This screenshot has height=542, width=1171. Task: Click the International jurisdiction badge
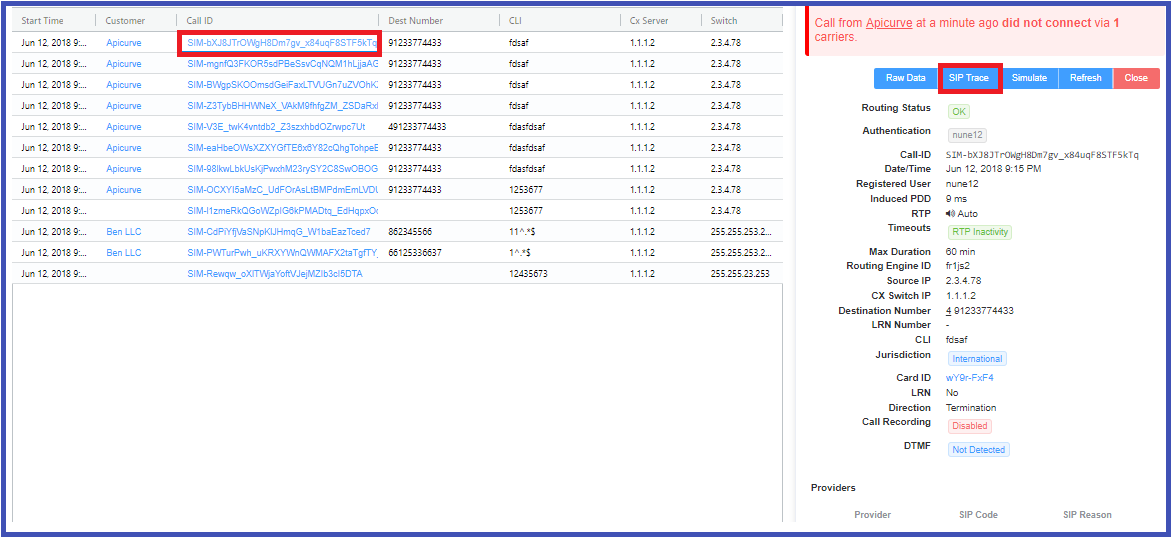coord(977,359)
